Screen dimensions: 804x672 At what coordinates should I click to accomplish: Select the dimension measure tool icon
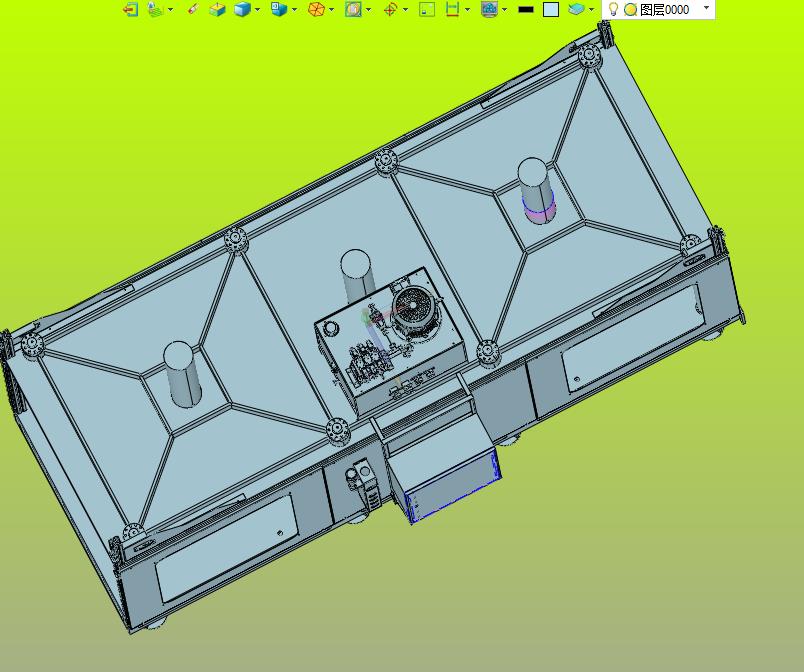(x=452, y=9)
